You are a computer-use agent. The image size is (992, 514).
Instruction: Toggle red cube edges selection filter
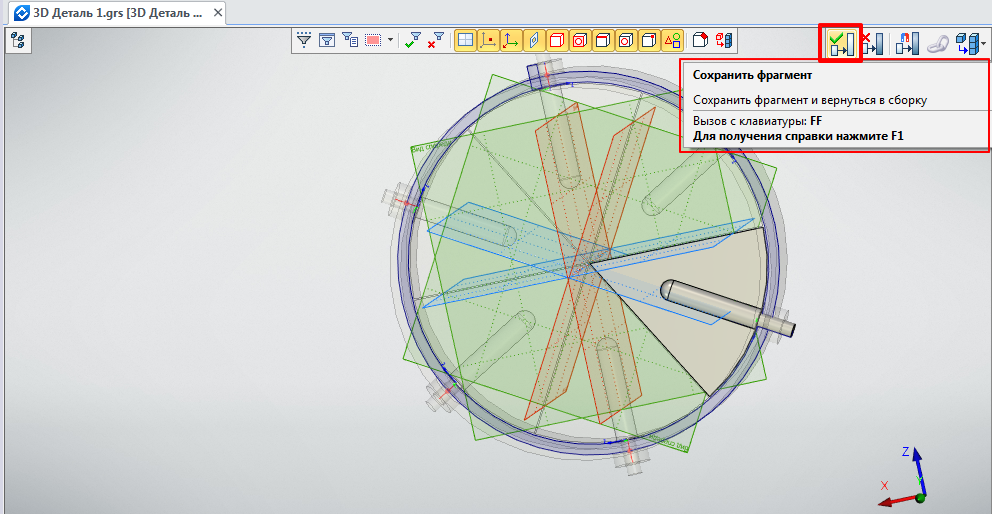coord(557,41)
